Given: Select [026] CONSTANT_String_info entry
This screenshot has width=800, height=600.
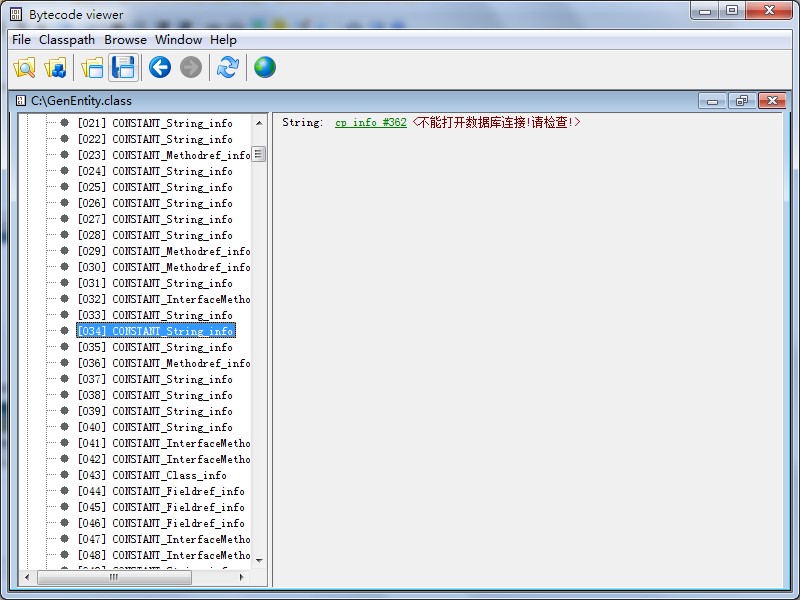Looking at the screenshot, I should [x=155, y=203].
